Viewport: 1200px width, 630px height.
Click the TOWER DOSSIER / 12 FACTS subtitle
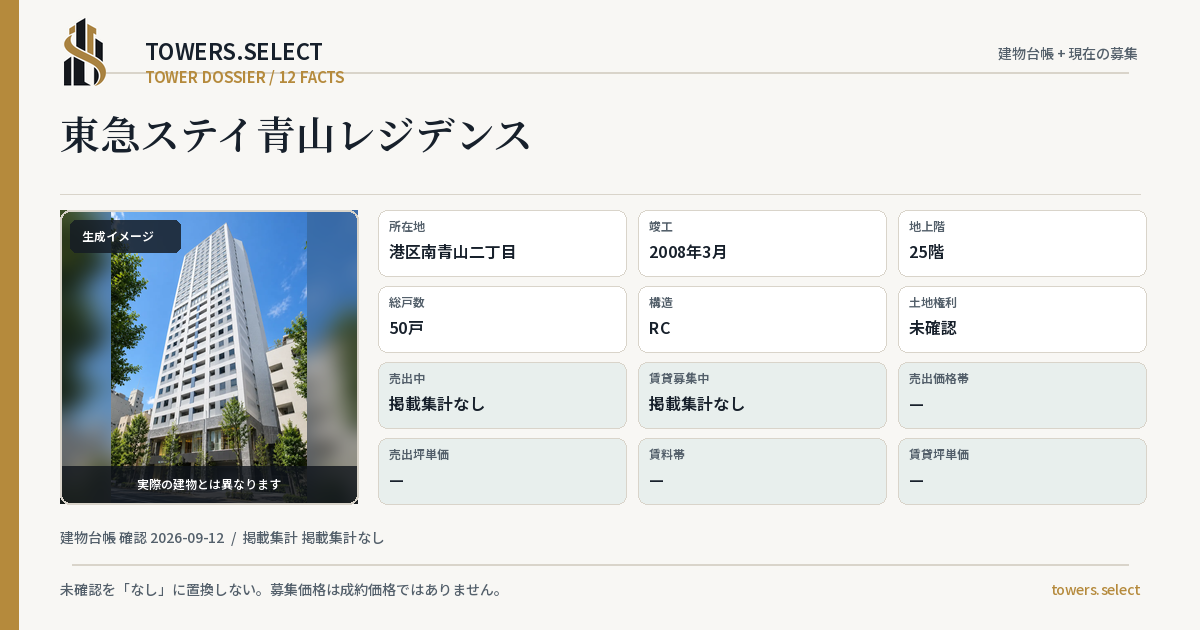pyautogui.click(x=245, y=77)
